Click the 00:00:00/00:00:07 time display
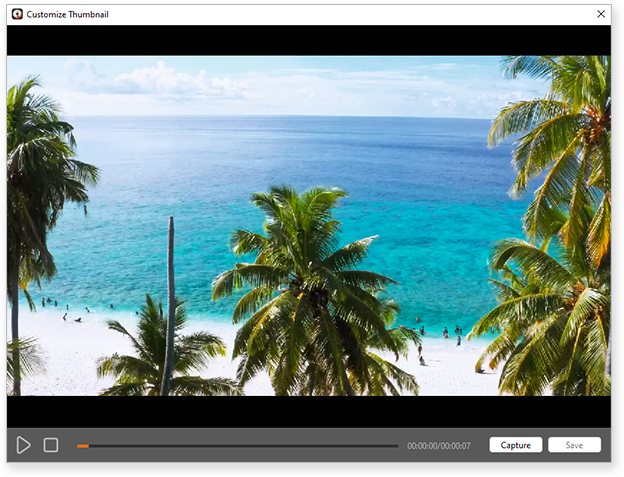624x477 pixels. click(438, 445)
